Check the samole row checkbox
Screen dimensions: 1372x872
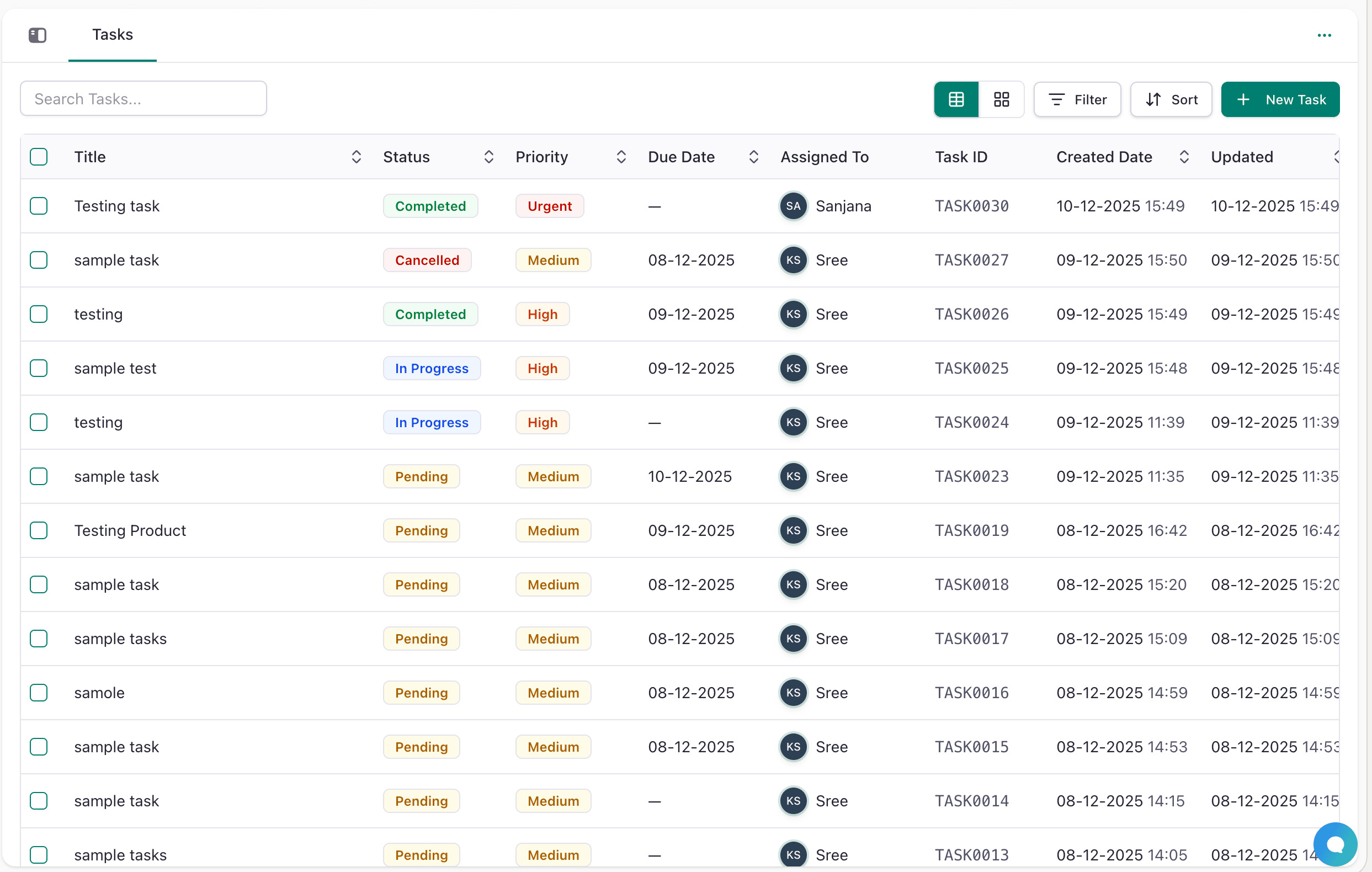tap(39, 693)
